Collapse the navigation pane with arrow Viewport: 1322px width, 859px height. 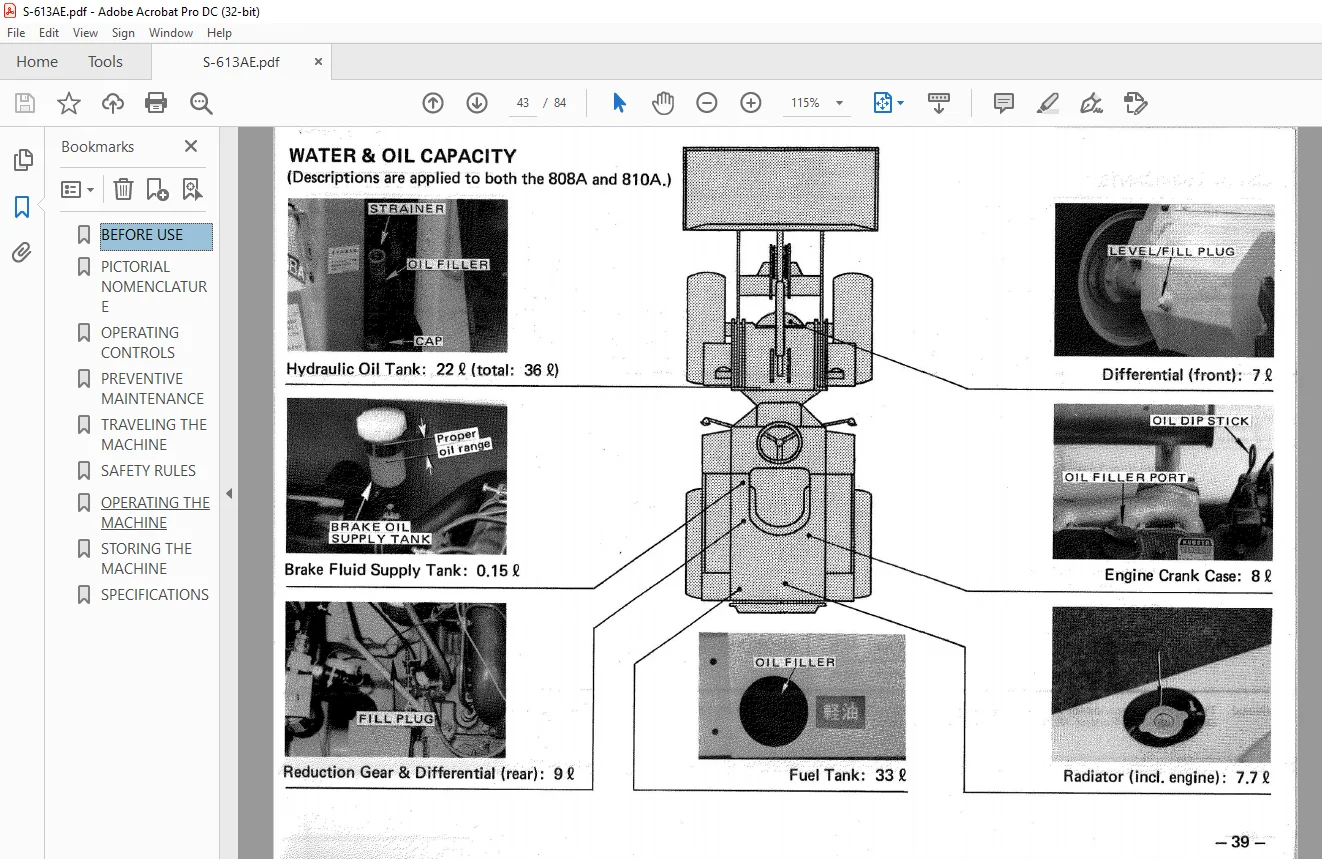pyautogui.click(x=228, y=493)
